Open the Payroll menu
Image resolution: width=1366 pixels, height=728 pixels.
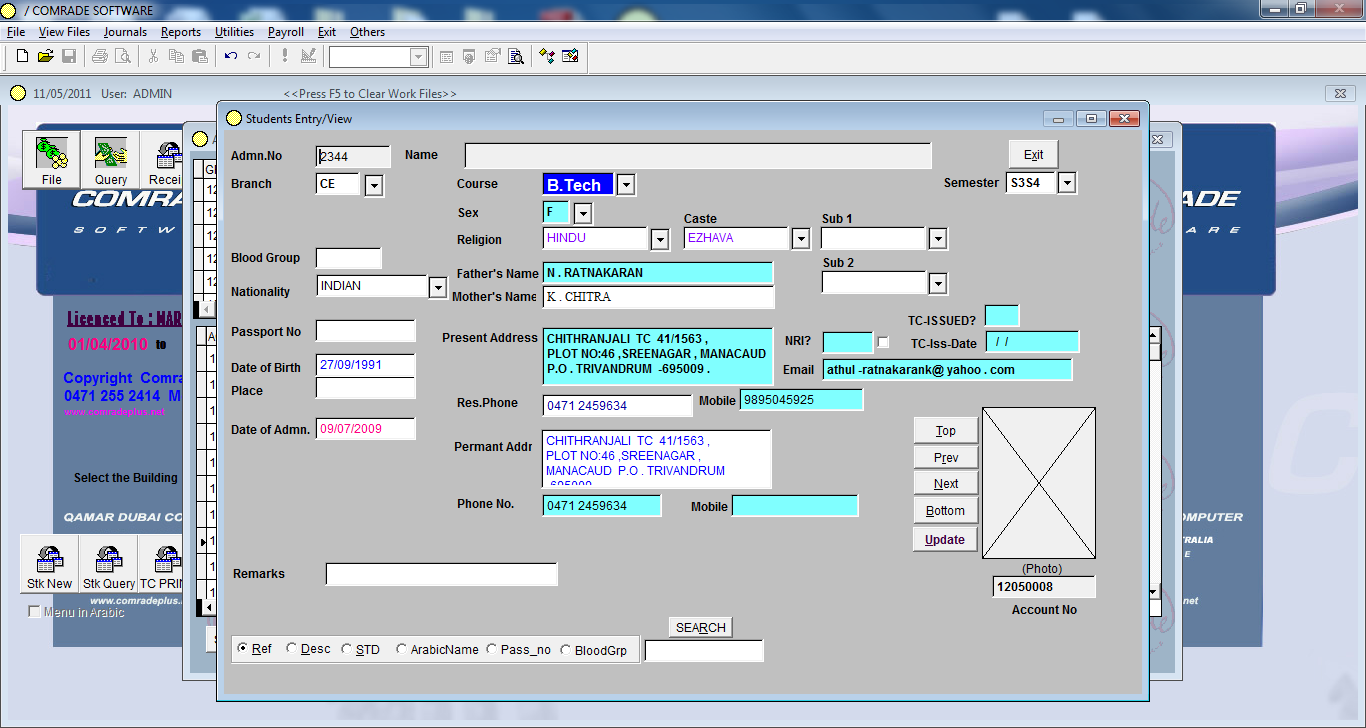(286, 31)
